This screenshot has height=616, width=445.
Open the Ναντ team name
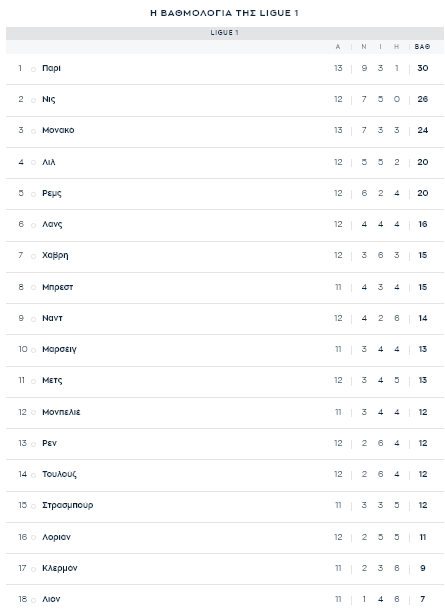click(x=52, y=318)
